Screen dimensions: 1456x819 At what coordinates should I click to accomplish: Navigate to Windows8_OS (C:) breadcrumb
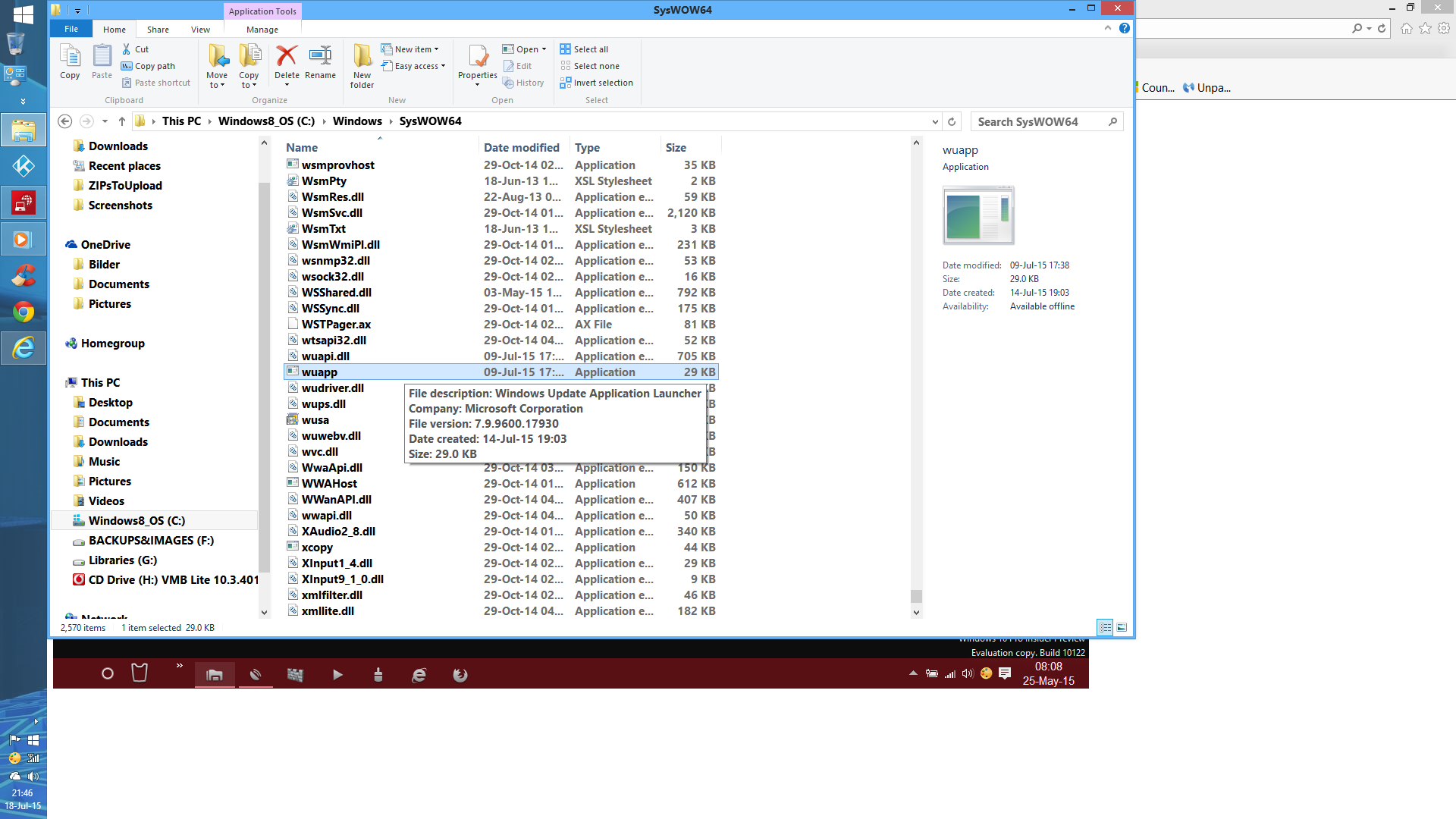[266, 121]
